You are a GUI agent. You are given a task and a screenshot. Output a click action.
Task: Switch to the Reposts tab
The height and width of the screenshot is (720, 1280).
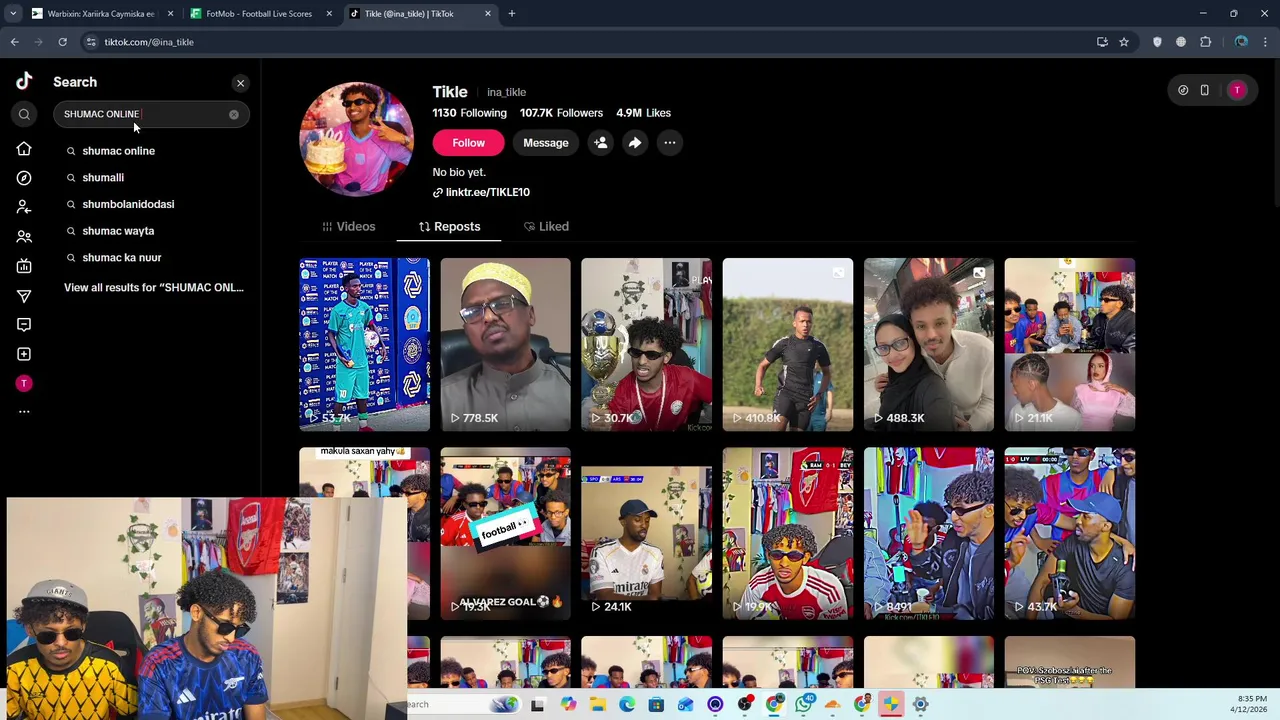point(449,227)
